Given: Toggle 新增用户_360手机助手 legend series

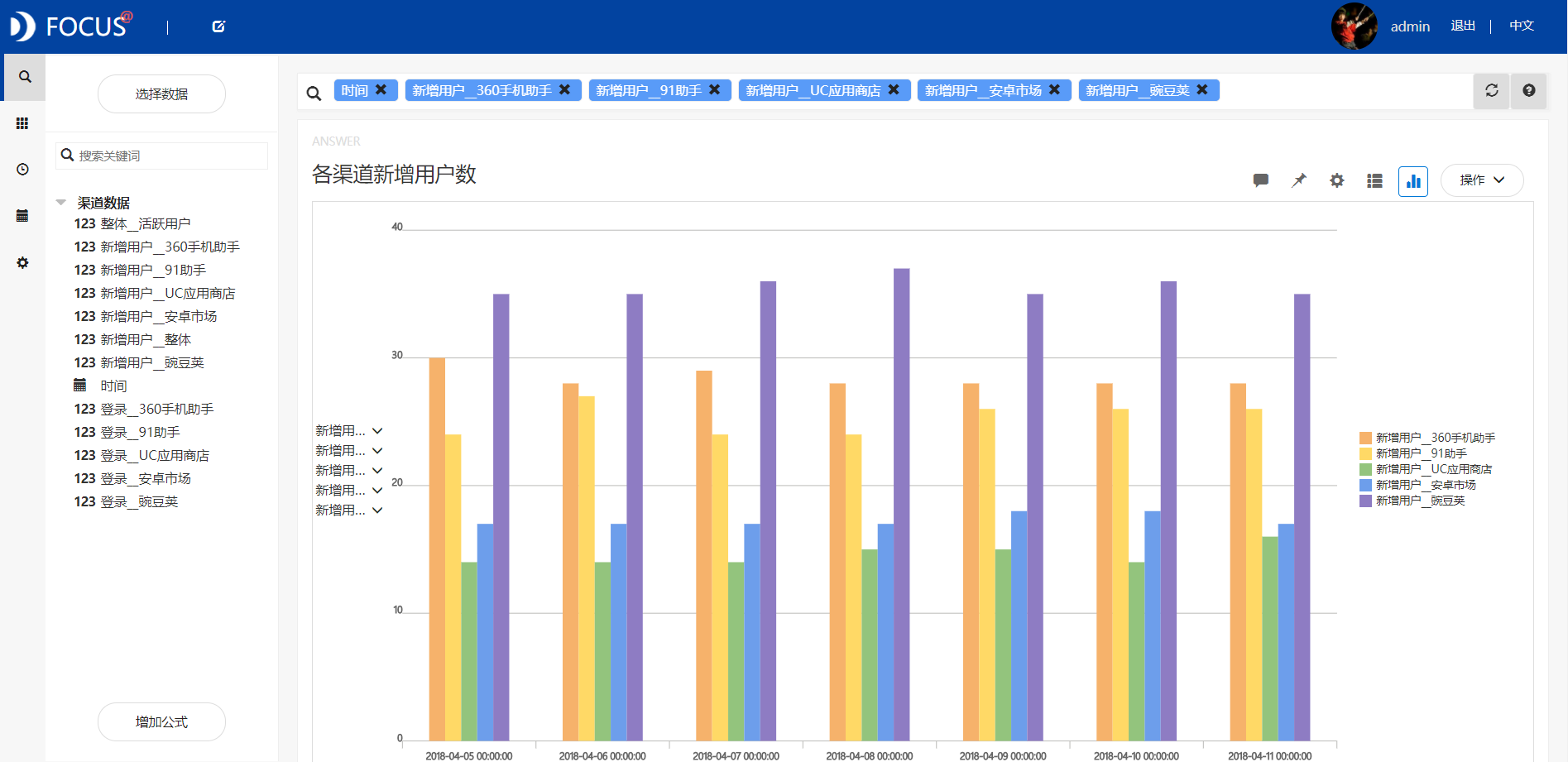Looking at the screenshot, I should 1434,438.
